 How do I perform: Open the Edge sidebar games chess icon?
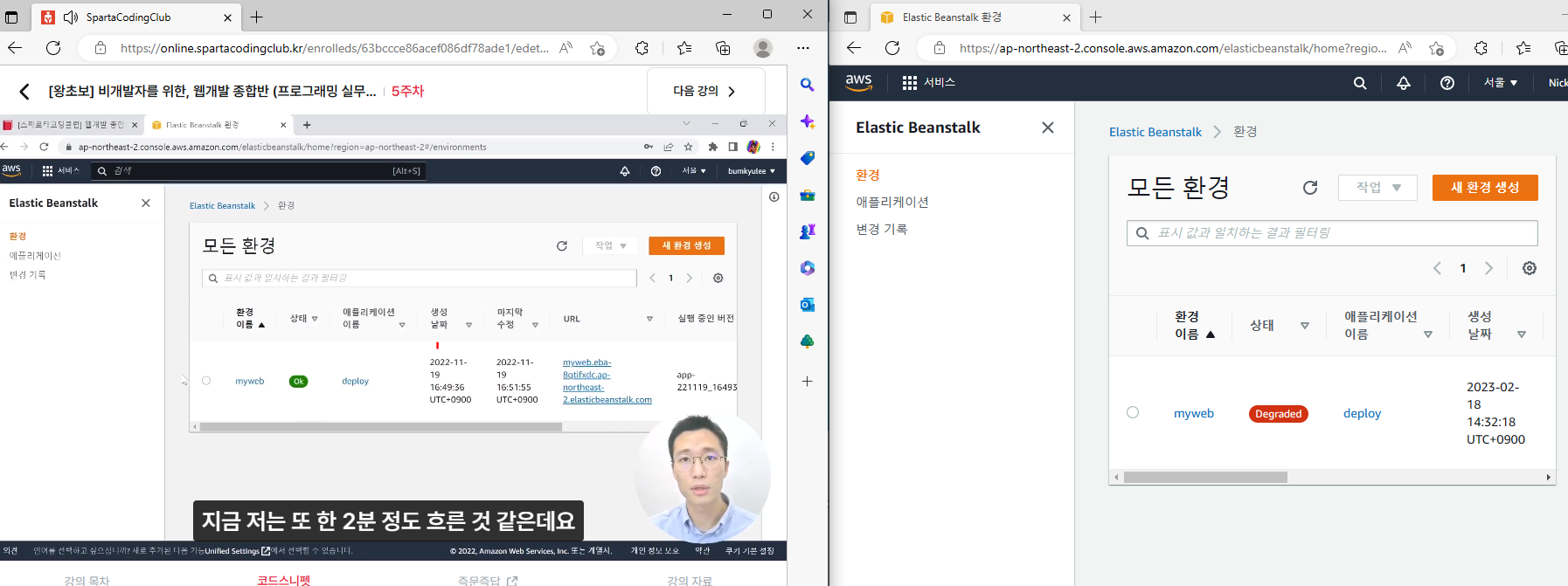tap(808, 231)
